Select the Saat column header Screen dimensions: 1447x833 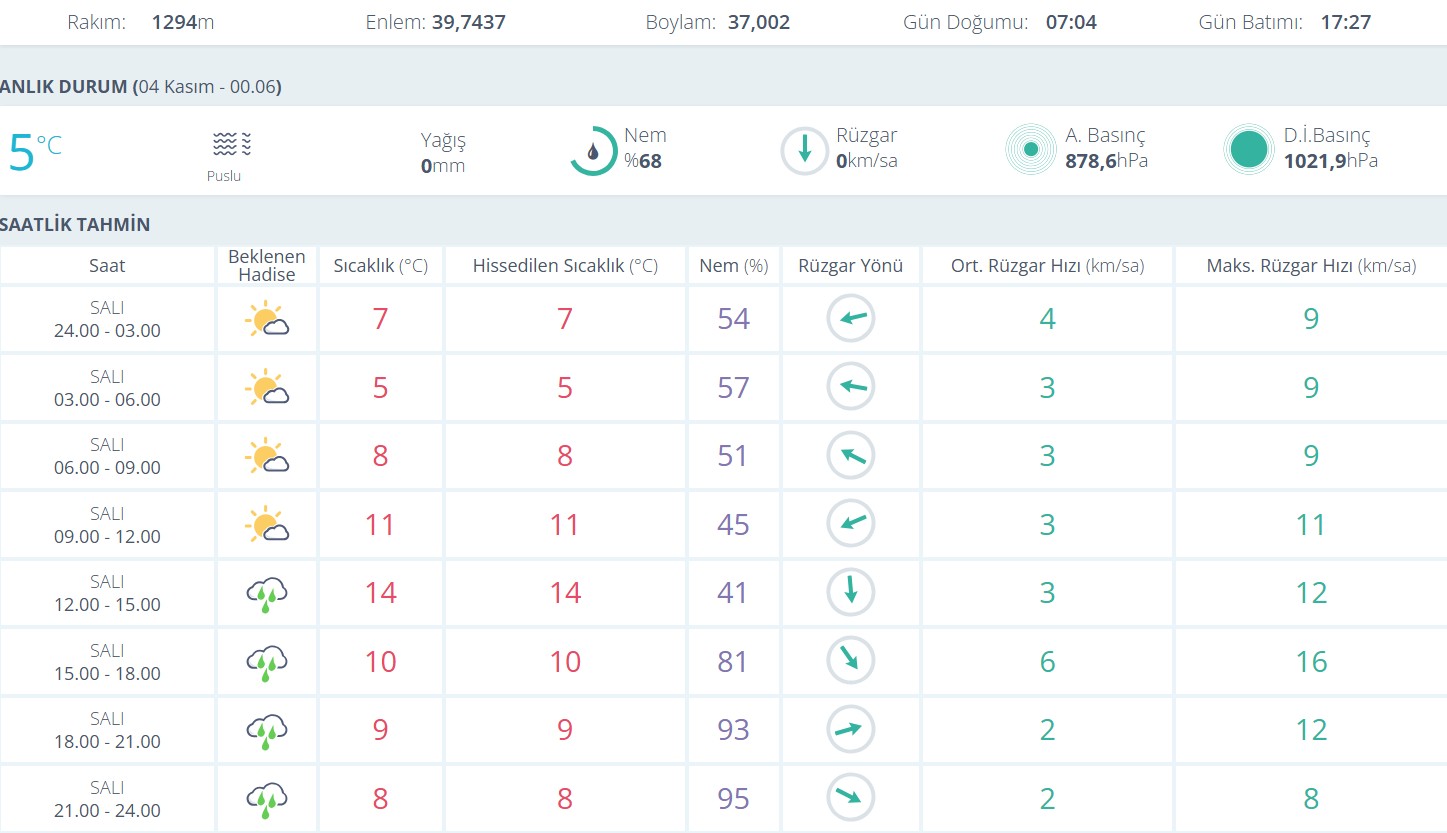pos(107,266)
